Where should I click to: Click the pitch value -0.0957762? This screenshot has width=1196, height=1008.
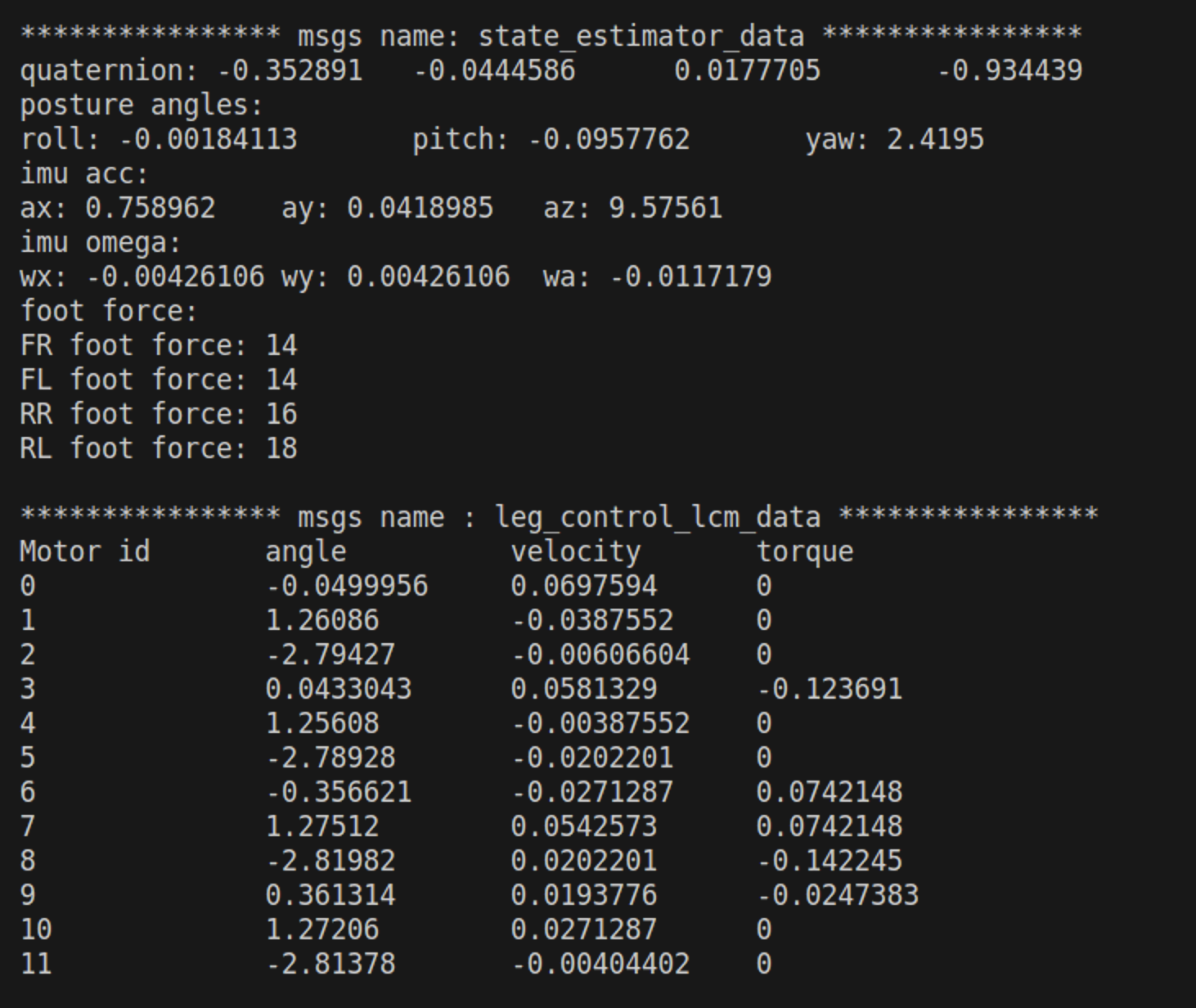tap(609, 139)
